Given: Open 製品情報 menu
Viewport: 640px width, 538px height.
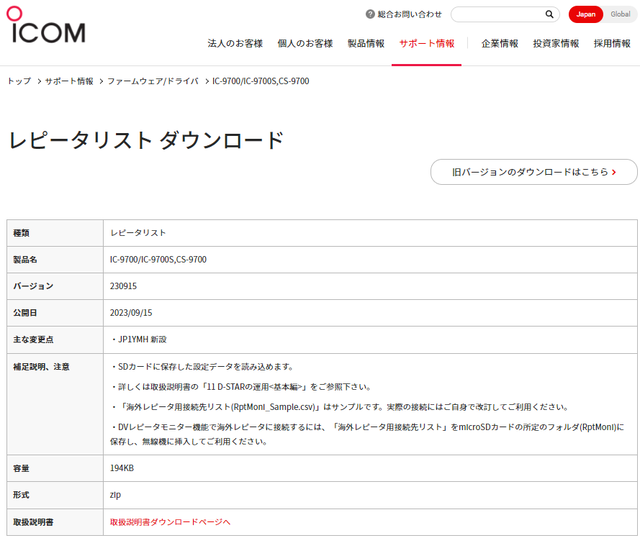Looking at the screenshot, I should (x=366, y=43).
